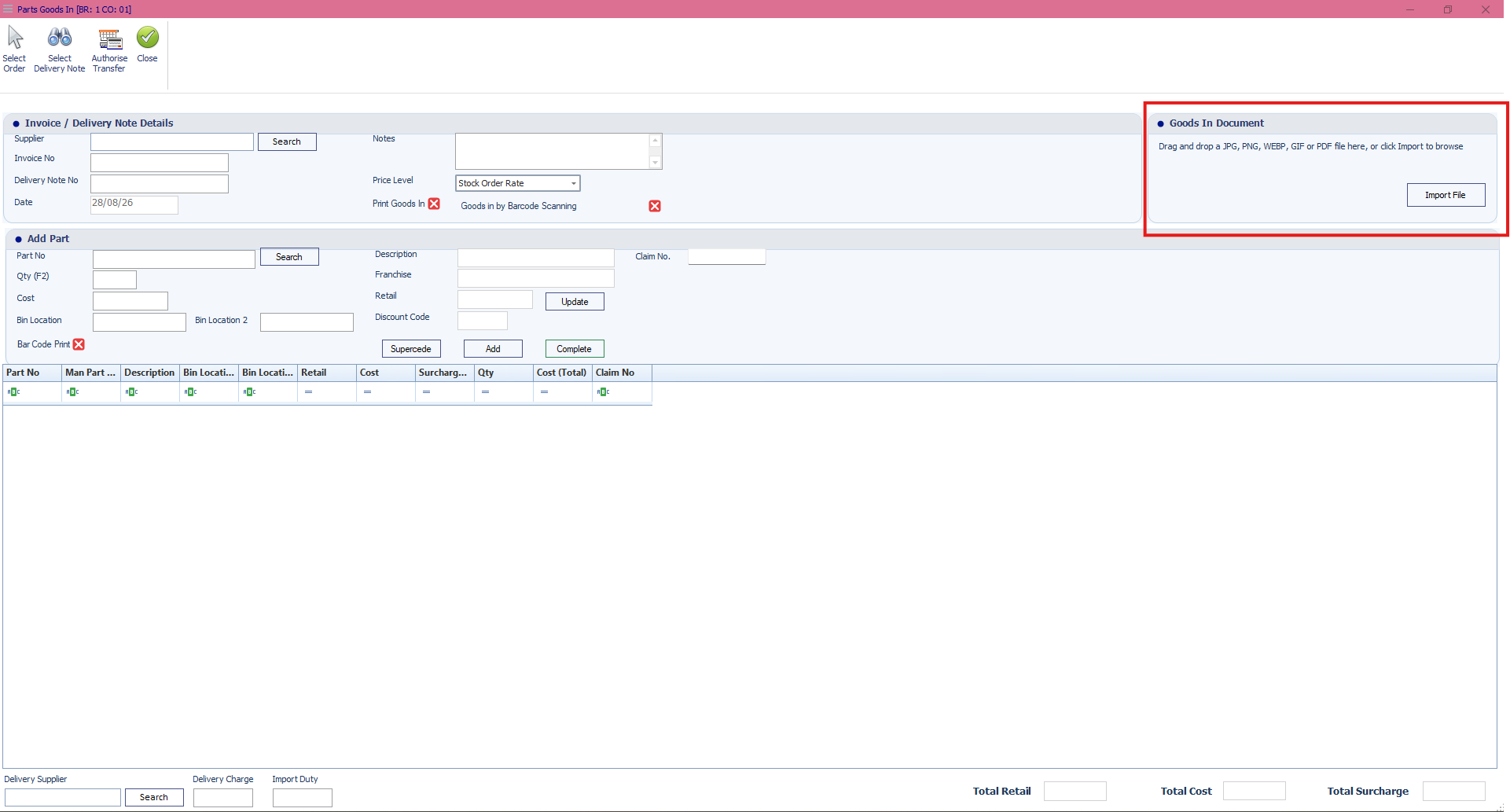
Task: Toggle Goods in by Barcode Scanning checkbox
Action: (655, 206)
